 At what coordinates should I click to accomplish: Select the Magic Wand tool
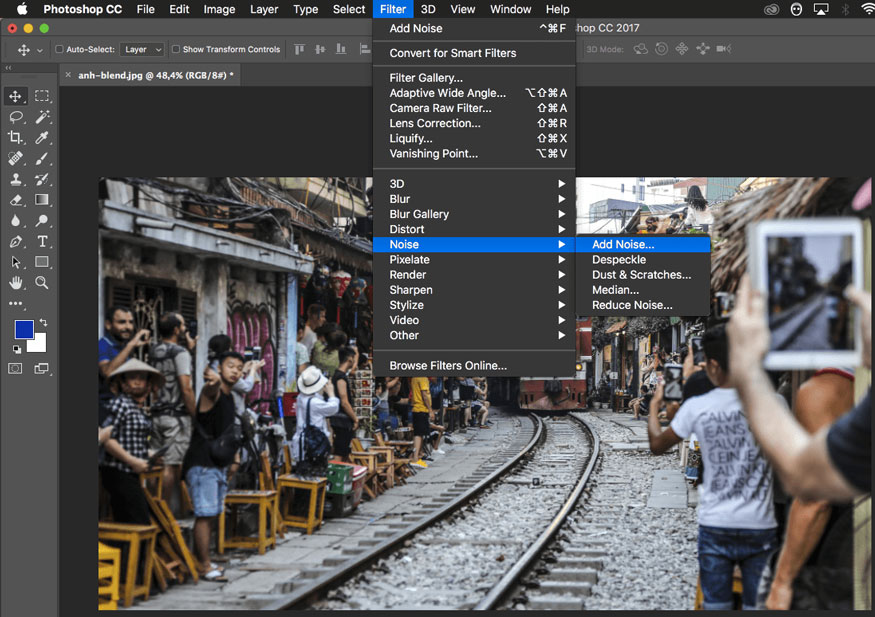coord(42,117)
